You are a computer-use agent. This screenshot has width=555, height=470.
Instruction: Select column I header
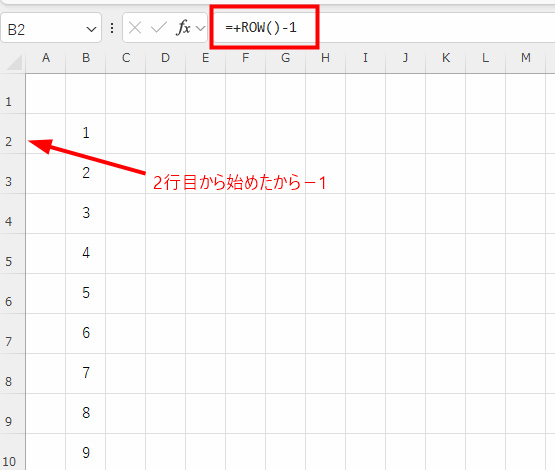pos(366,58)
